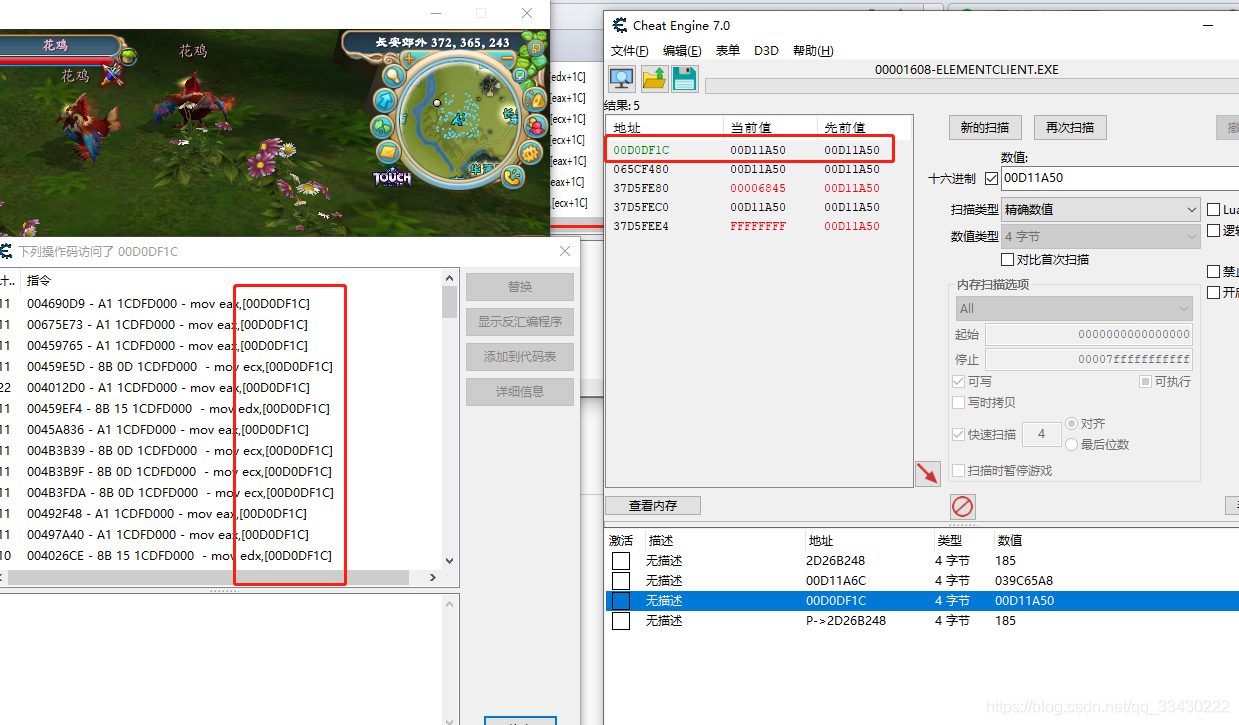This screenshot has height=725, width=1239.
Task: Open the 数值类型 dropdown (4 字节)
Action: (x=1100, y=237)
